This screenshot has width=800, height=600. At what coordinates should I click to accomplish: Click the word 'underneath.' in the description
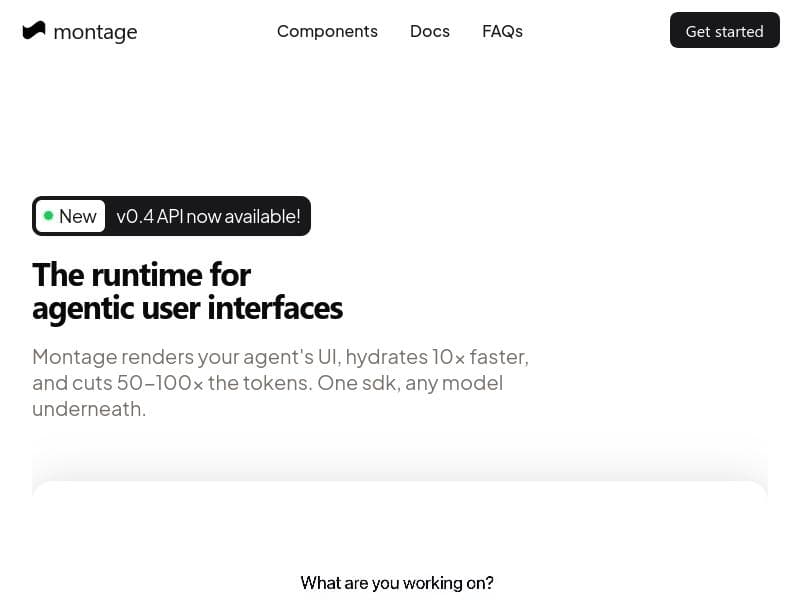coord(89,409)
